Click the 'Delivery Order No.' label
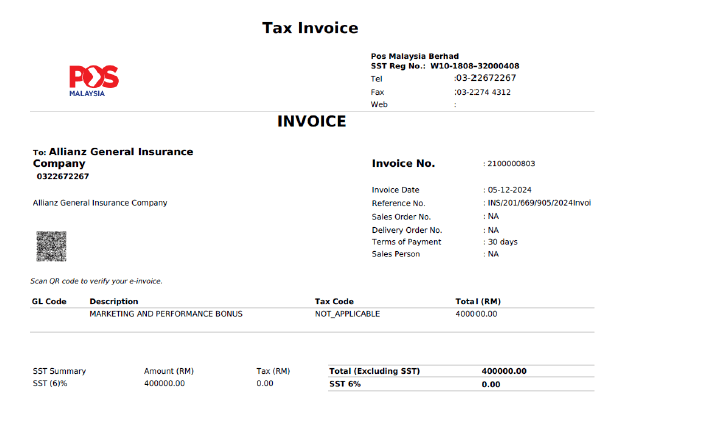This screenshot has height=421, width=713. click(407, 230)
